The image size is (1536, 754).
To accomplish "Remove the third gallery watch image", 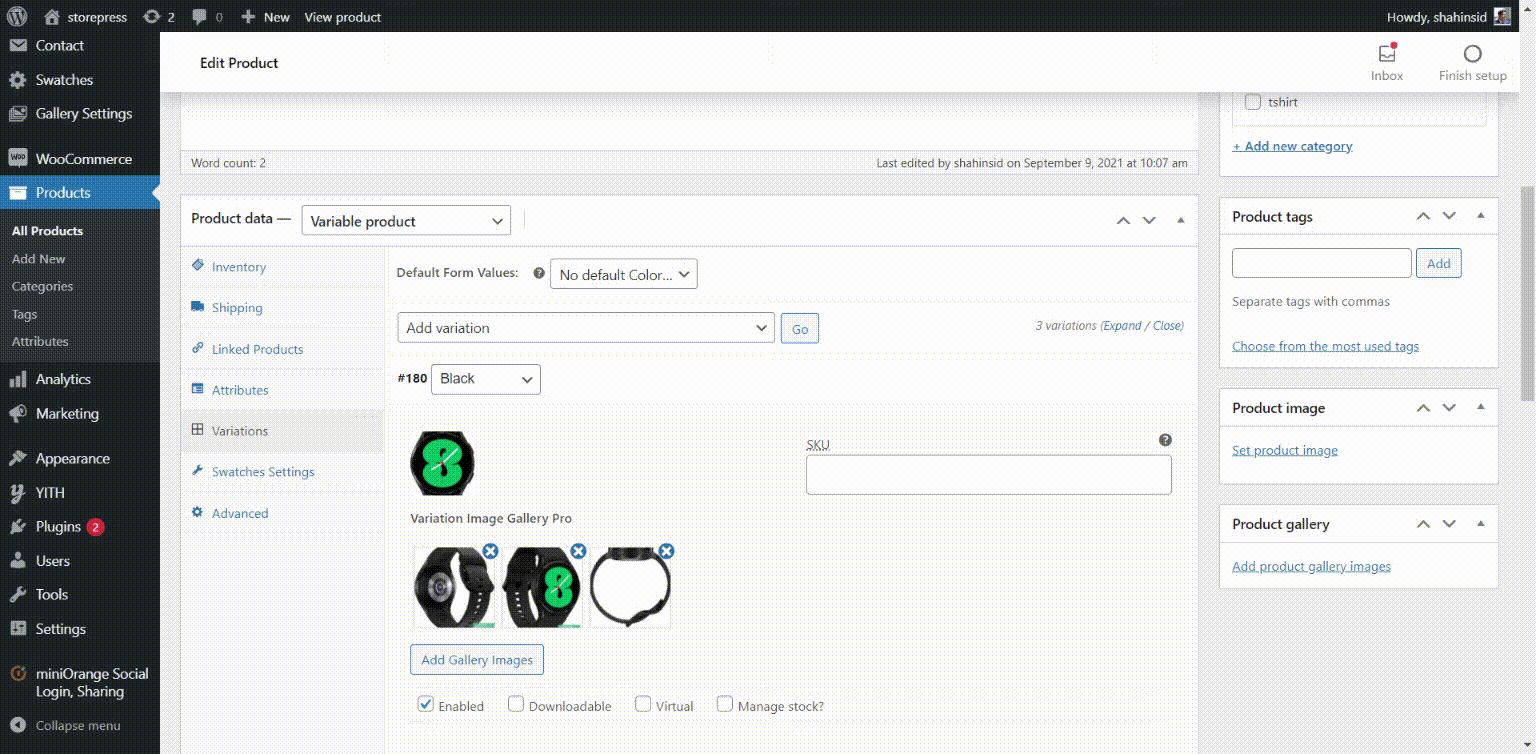I will [666, 551].
